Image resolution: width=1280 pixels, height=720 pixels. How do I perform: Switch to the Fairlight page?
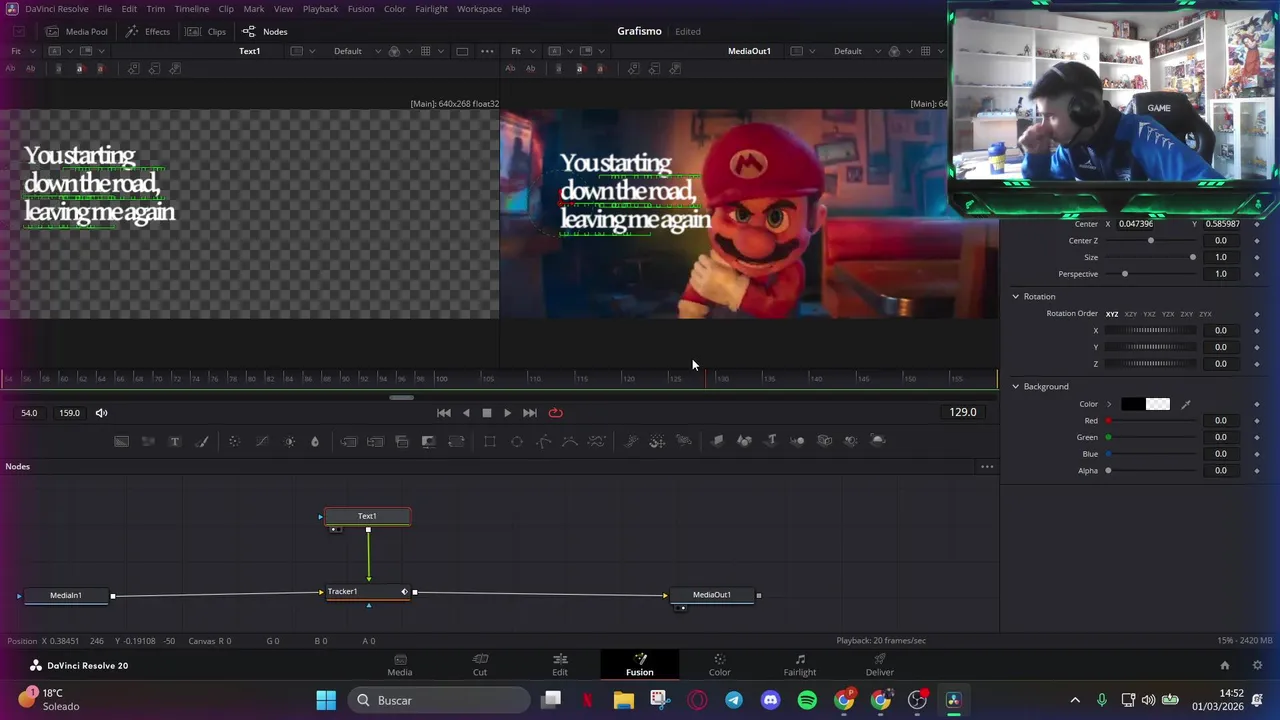(800, 665)
